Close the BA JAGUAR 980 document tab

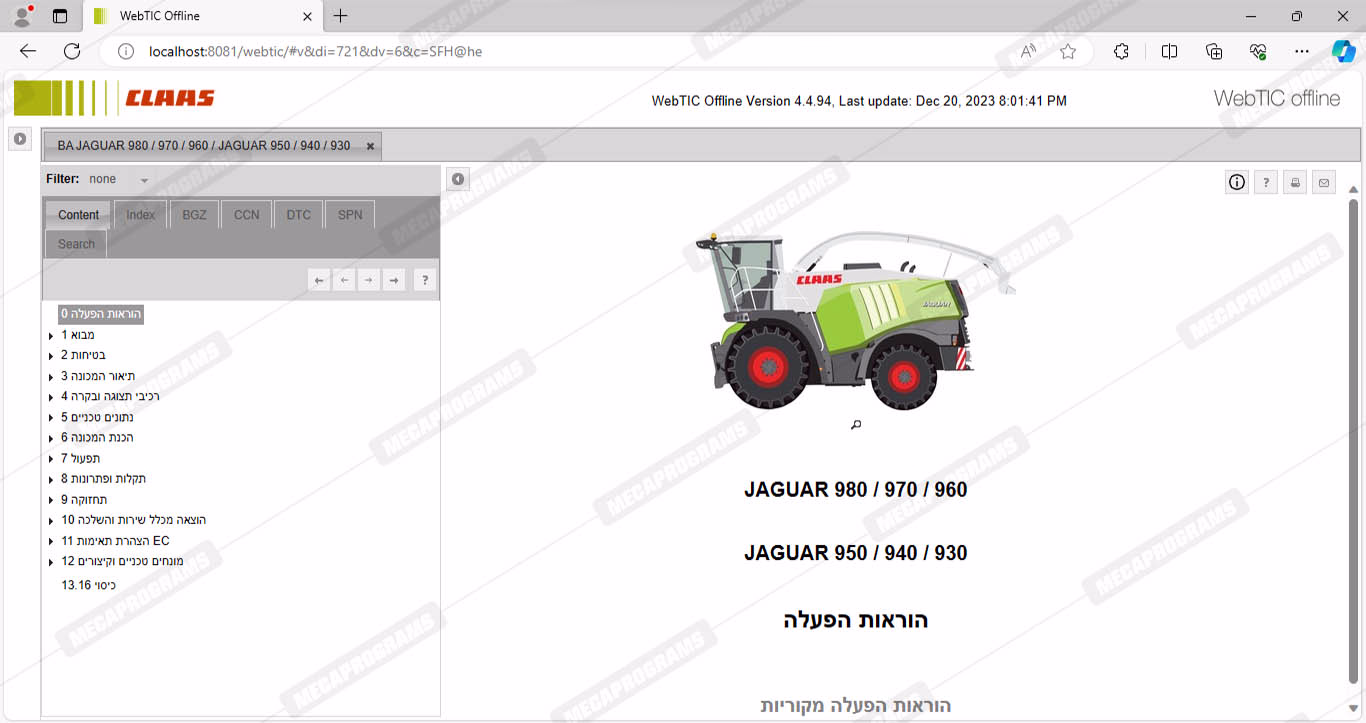370,146
